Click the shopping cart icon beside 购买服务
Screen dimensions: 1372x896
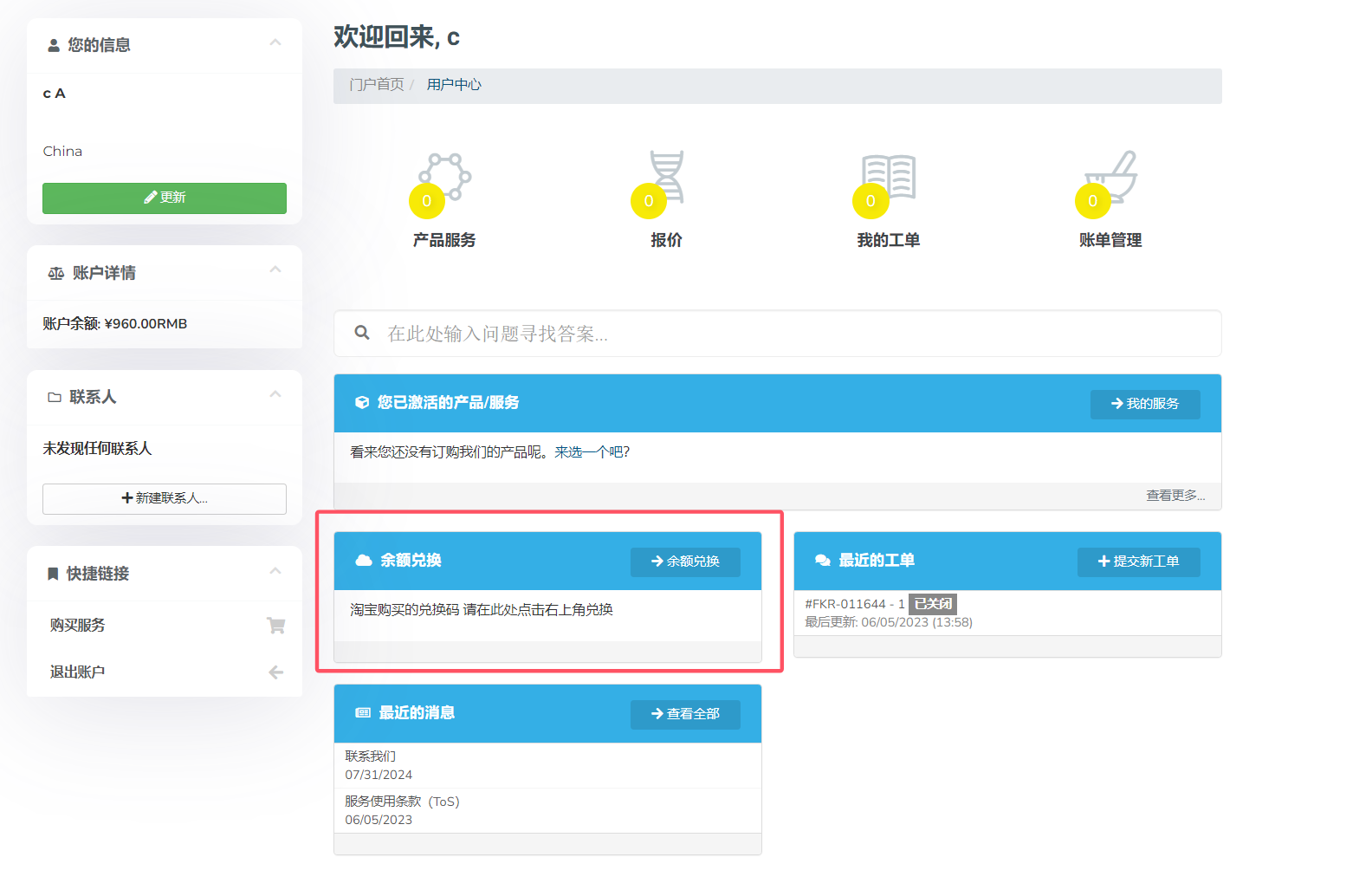[275, 626]
